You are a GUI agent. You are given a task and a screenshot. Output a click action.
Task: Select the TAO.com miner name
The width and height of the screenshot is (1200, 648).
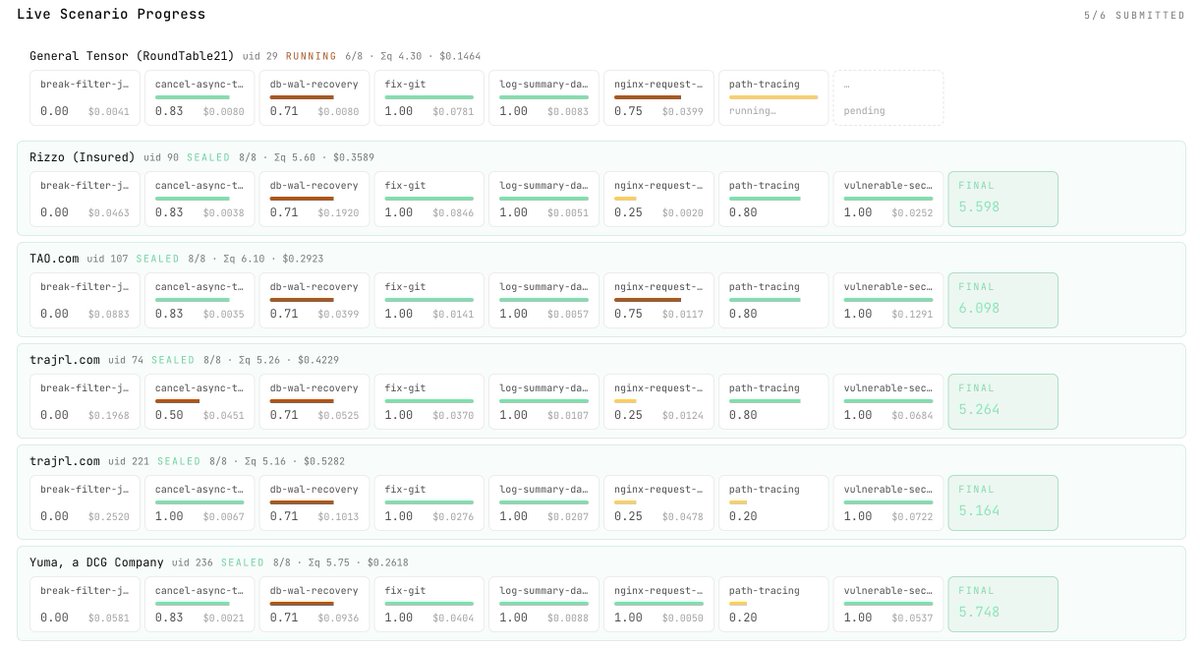(54, 258)
